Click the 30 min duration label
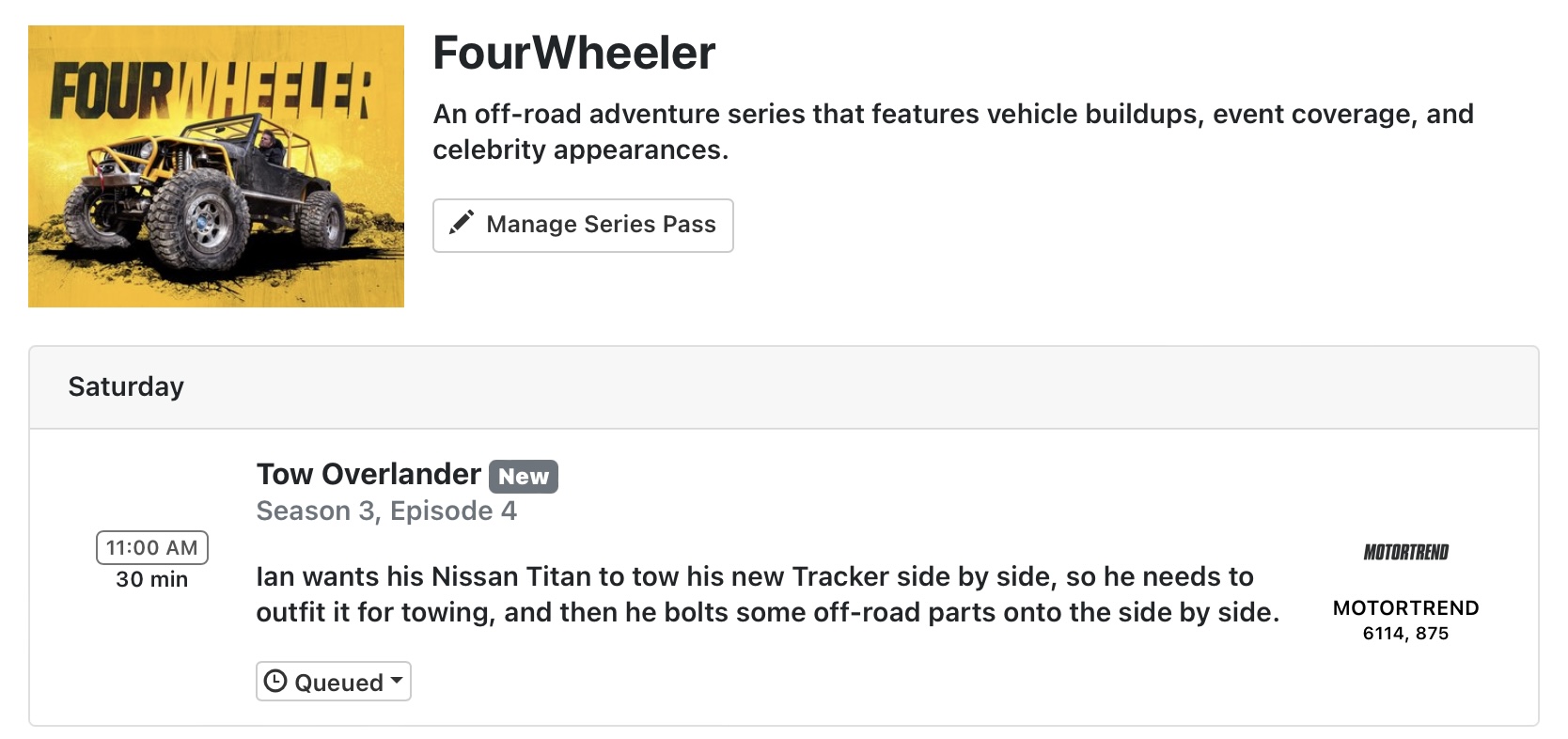Screen dimensions: 1568x739 click(152, 579)
